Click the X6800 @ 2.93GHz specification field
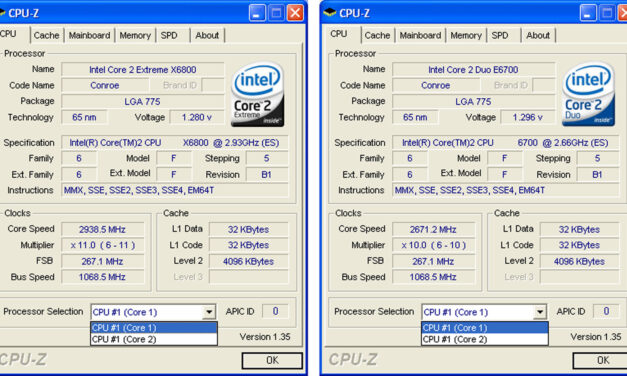 [x=174, y=143]
